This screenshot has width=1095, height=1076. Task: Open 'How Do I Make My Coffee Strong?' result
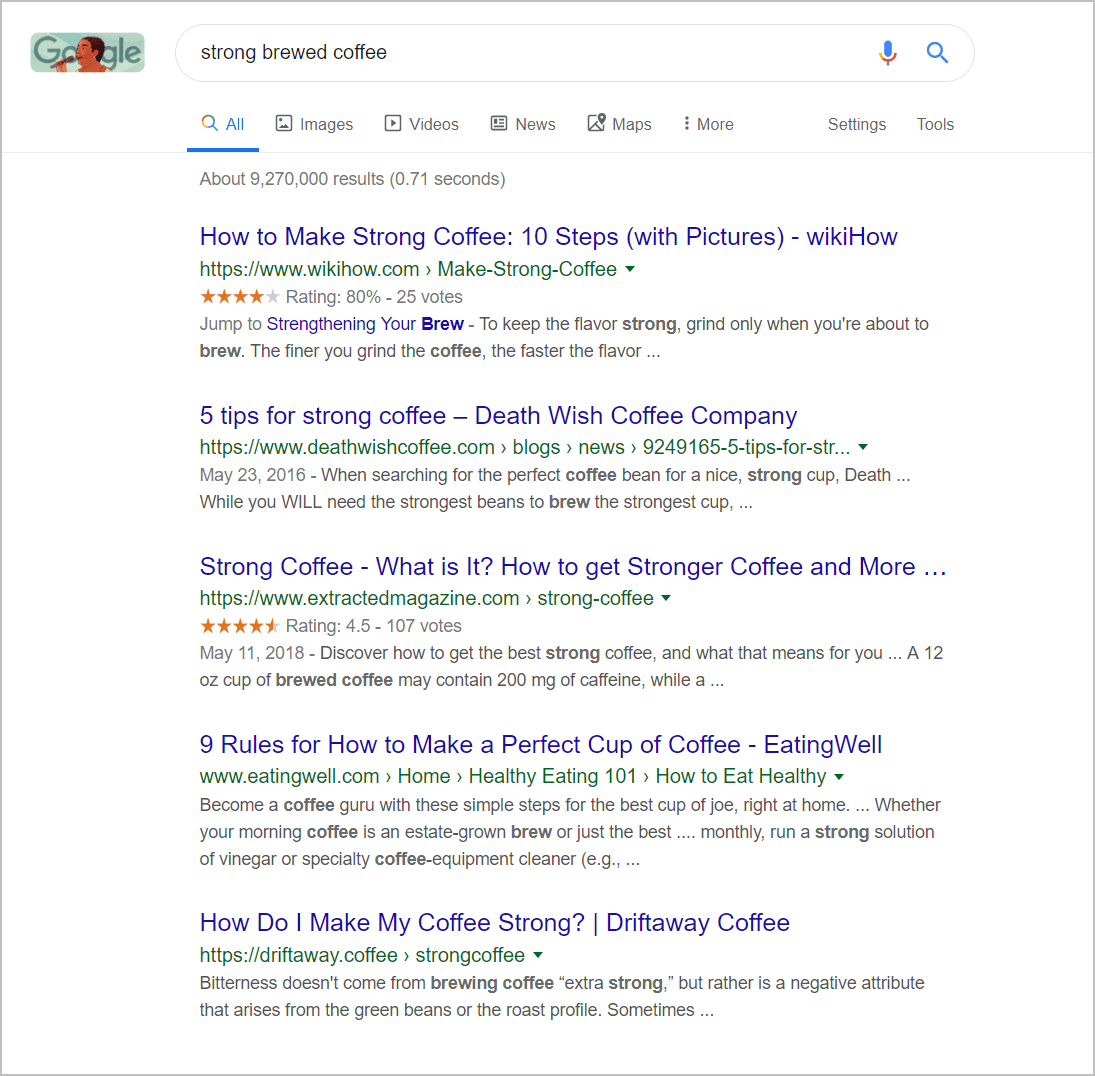click(494, 922)
